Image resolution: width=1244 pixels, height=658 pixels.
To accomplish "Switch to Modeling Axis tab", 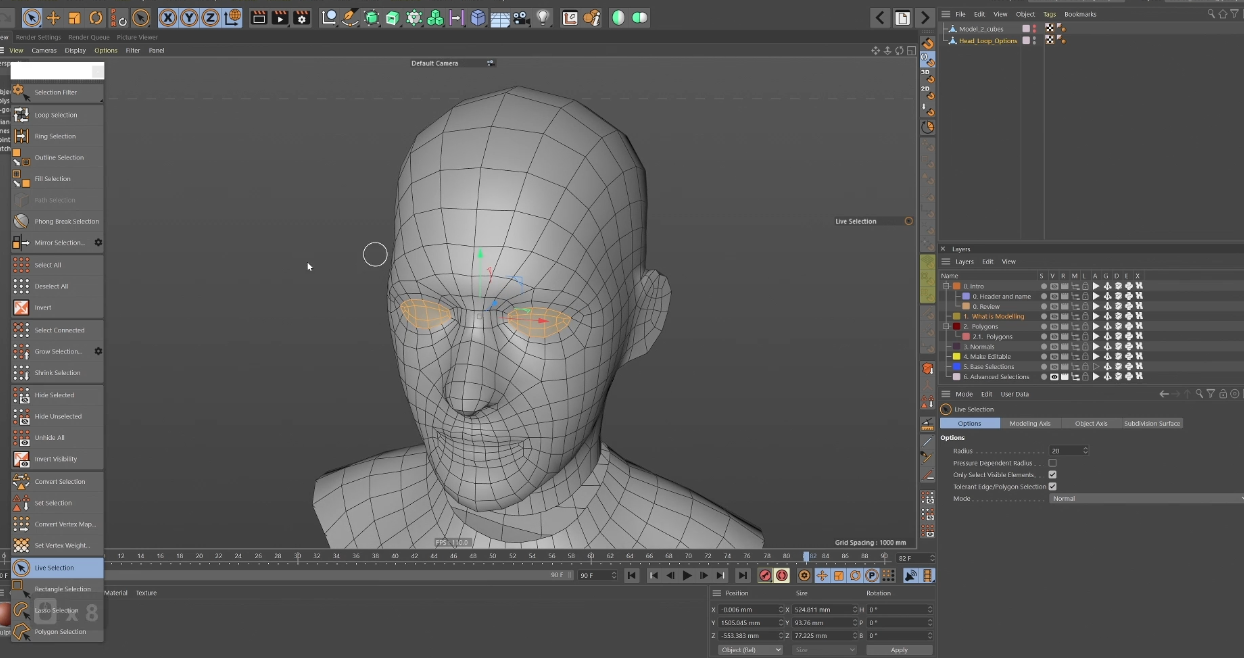I will click(x=1030, y=423).
